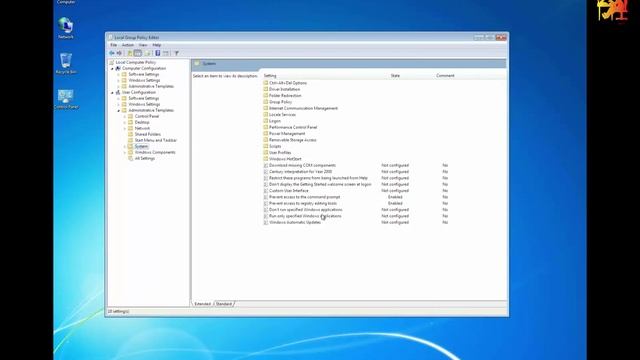Screen dimensions: 640x360
Task: Select the System folder in the tree
Action: (x=141, y=146)
